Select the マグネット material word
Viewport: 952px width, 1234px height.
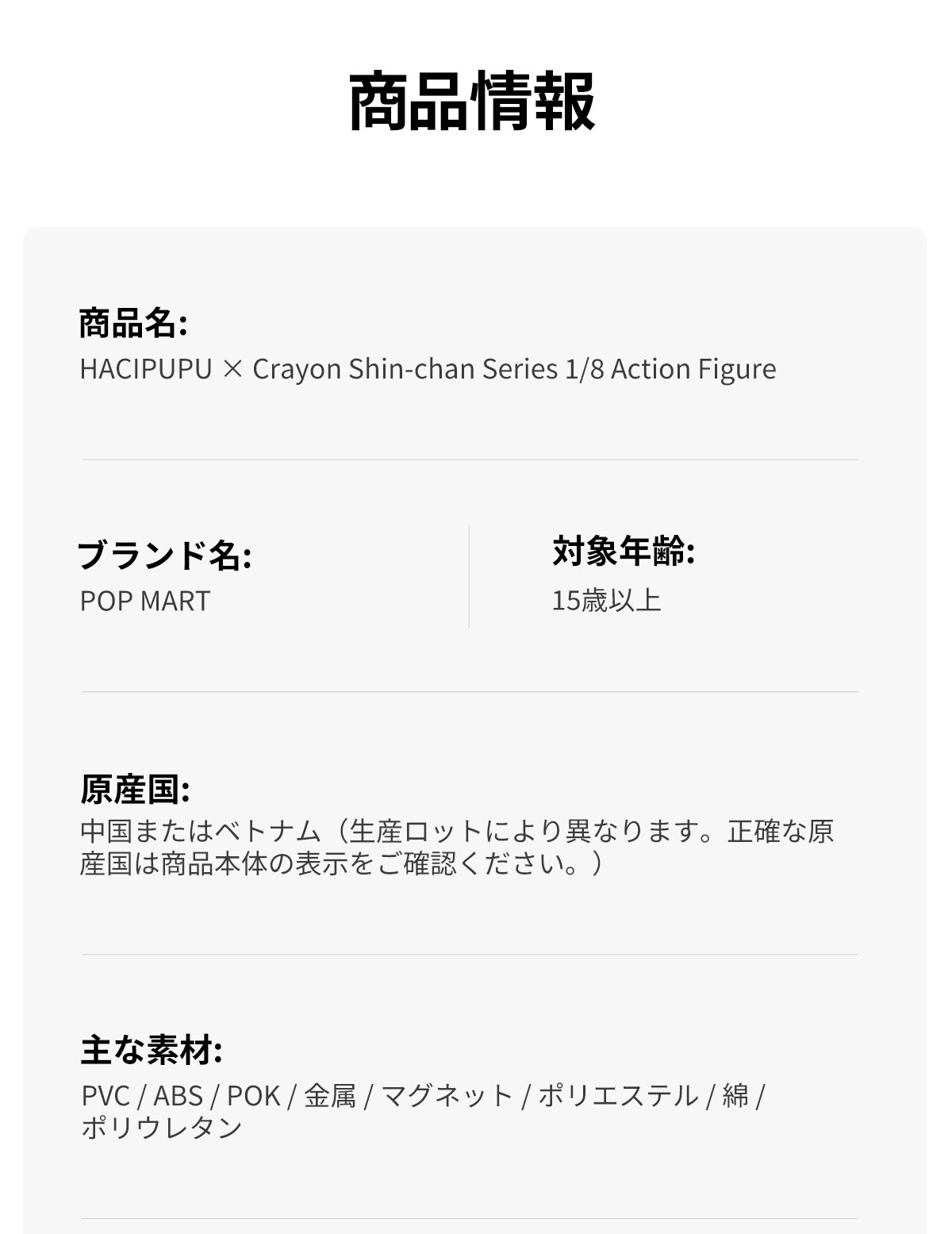pyautogui.click(x=447, y=1096)
